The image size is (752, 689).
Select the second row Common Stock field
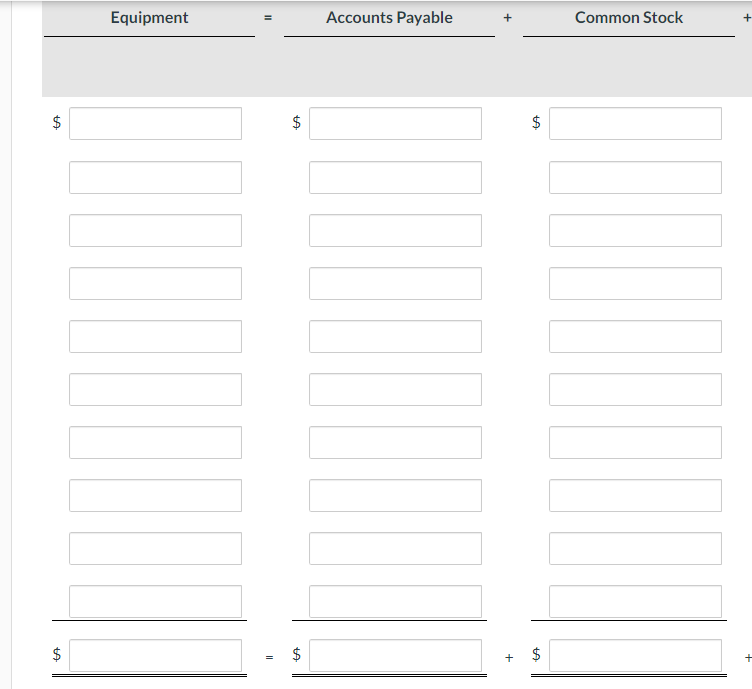635,177
